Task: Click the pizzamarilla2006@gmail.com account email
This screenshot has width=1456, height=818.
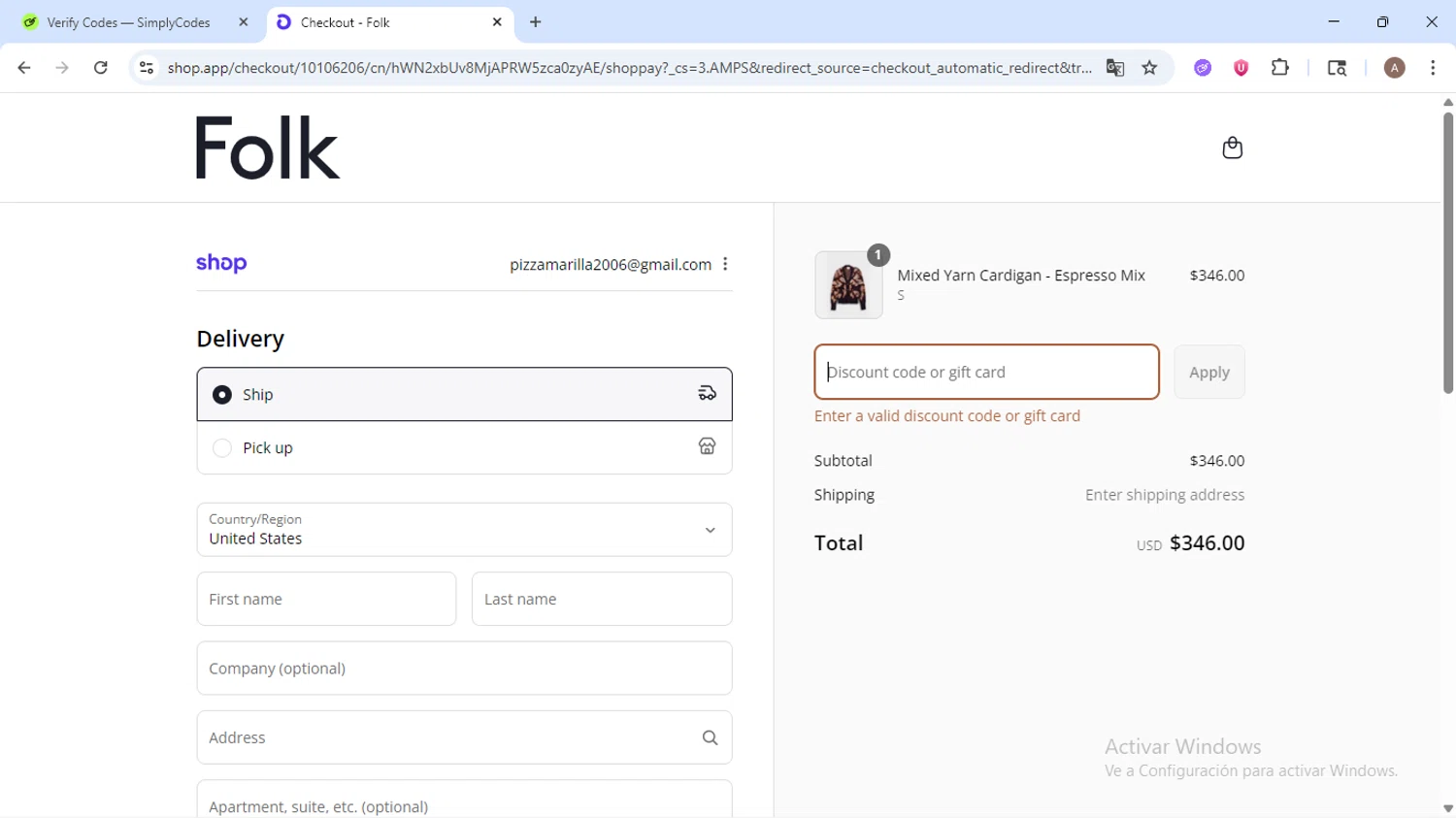Action: pos(611,264)
